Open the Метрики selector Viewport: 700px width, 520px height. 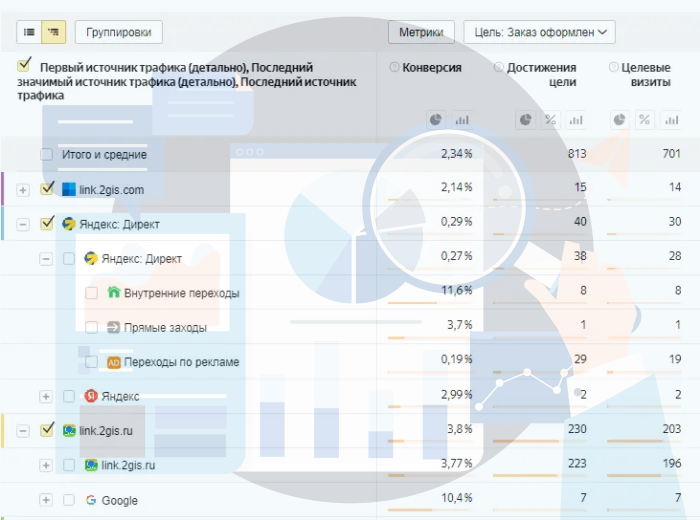click(x=421, y=32)
